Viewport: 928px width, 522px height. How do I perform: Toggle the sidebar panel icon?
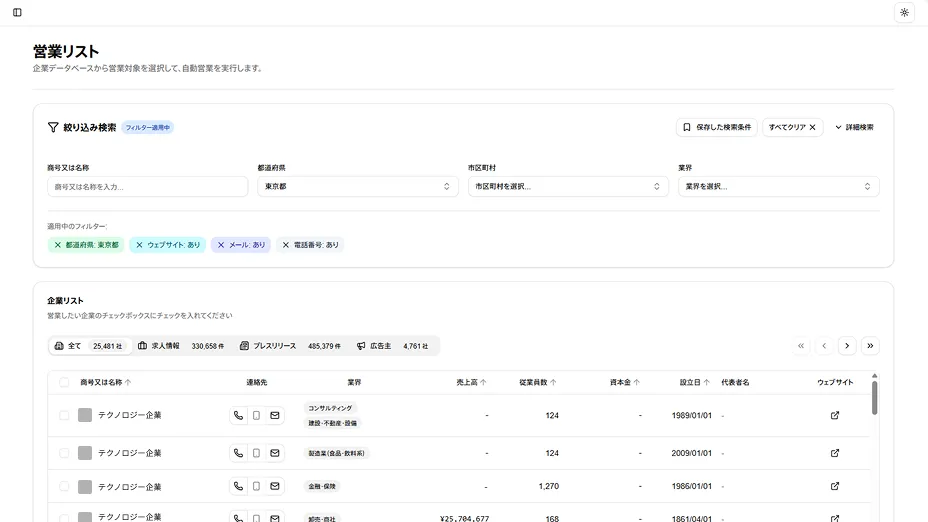pyautogui.click(x=17, y=12)
